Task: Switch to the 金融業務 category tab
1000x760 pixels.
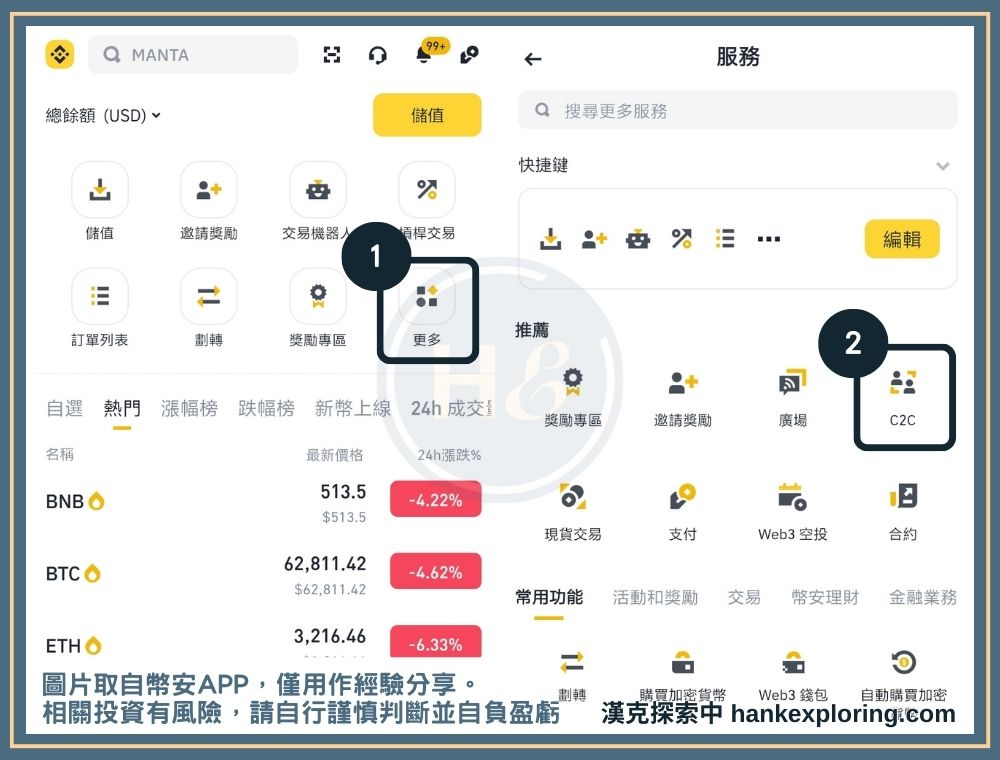Action: click(x=923, y=597)
